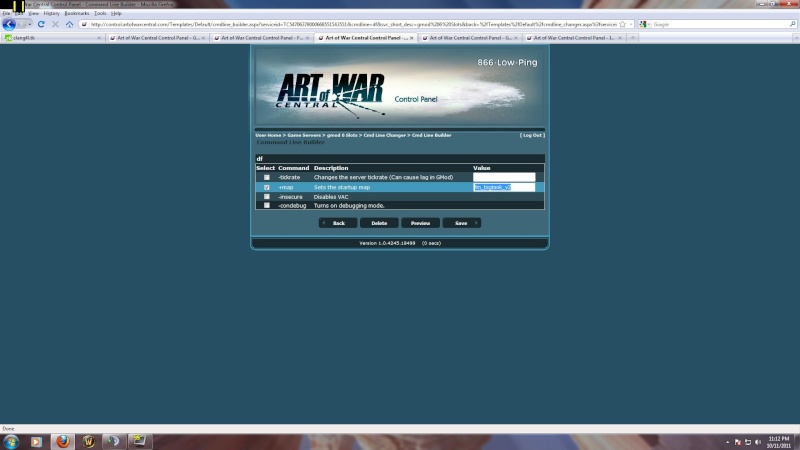This screenshot has width=800, height=450.
Task: Switch to the clangdl.dk tab
Action: pos(52,38)
